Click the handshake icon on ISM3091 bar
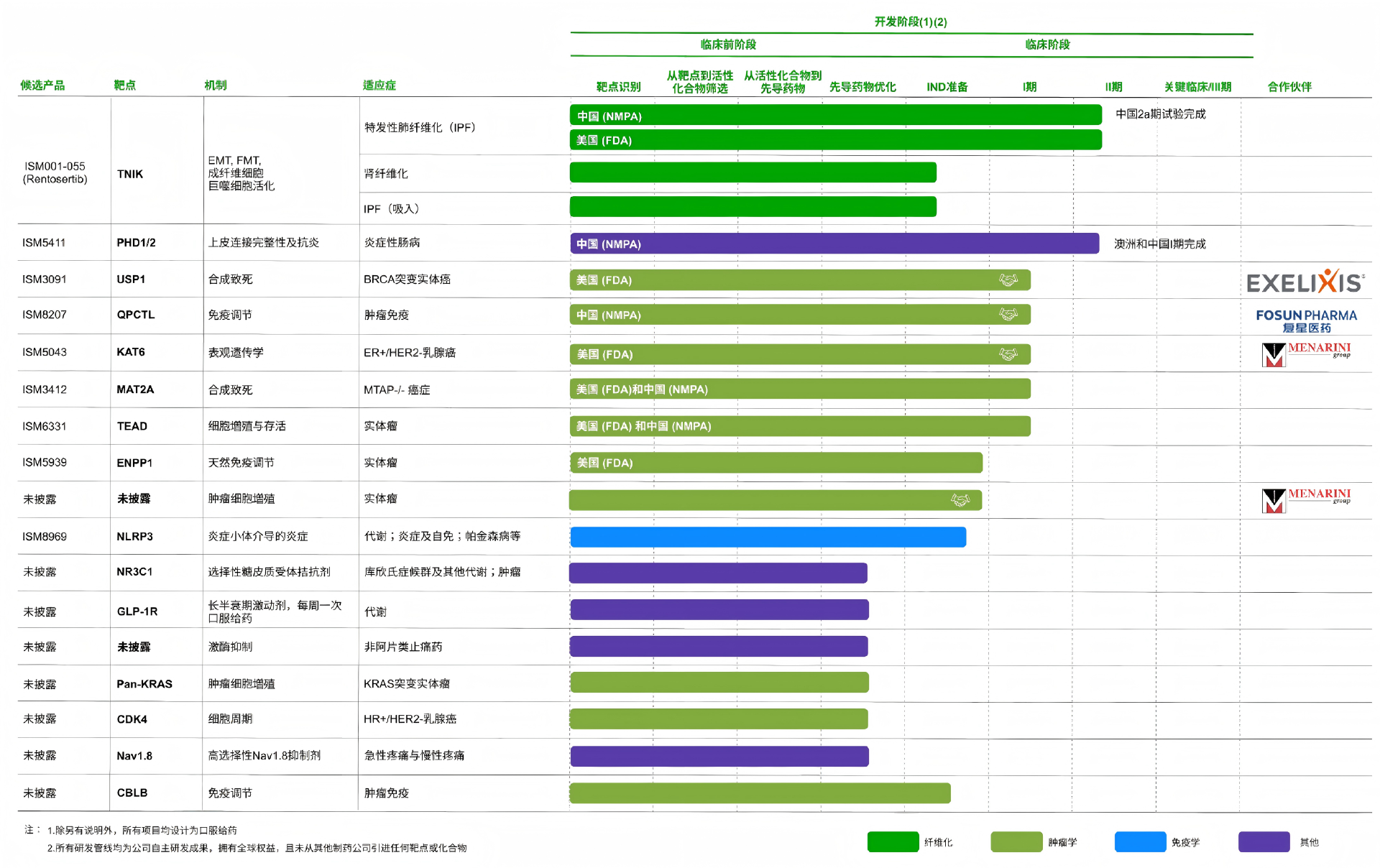Viewport: 1380px width, 868px height. 1008,280
